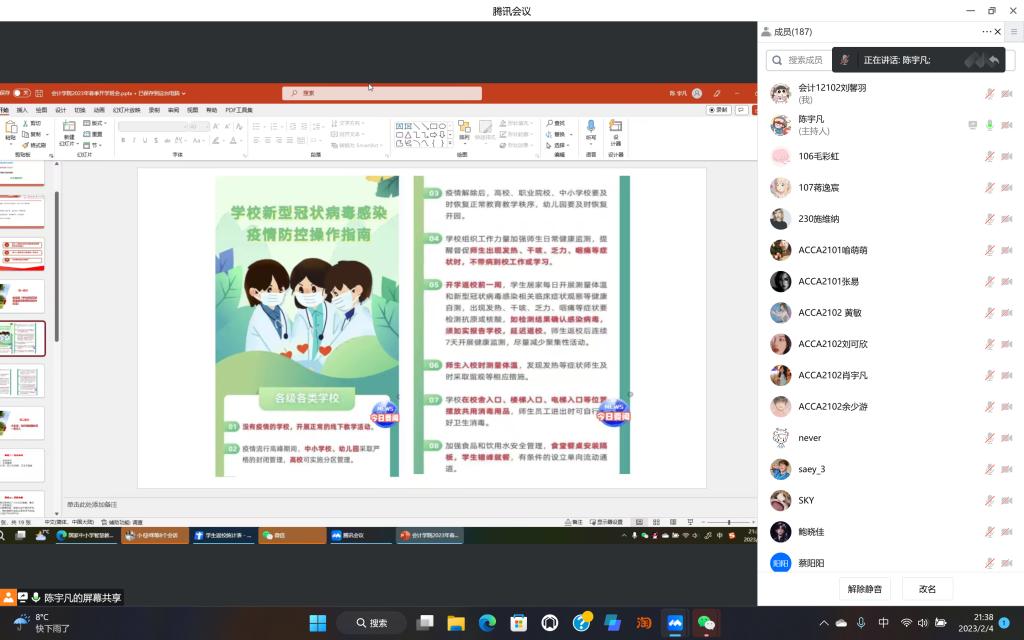The image size is (1024, 640).
Task: Click the 微信 button in the shared taskbar
Action: (x=293, y=536)
